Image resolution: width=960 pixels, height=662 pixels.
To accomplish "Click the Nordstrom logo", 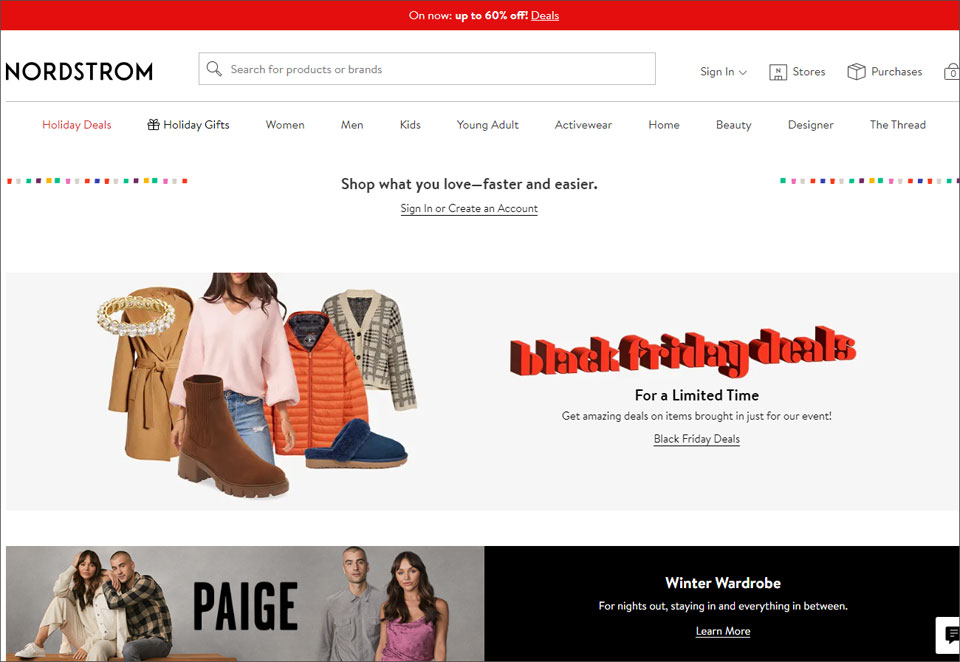I will pyautogui.click(x=79, y=72).
